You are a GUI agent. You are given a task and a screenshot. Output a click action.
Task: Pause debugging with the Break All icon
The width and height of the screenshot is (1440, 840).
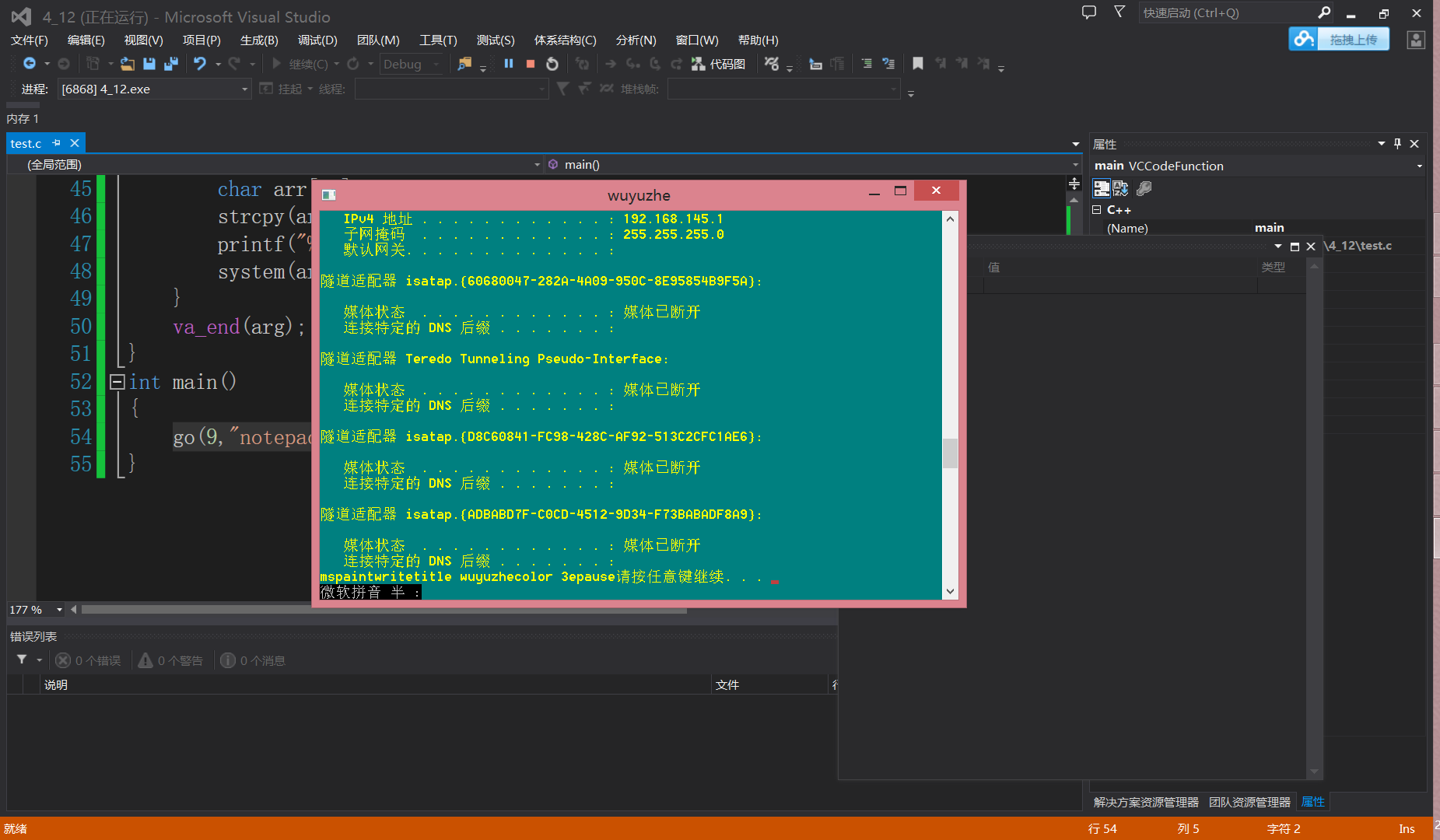(x=509, y=64)
